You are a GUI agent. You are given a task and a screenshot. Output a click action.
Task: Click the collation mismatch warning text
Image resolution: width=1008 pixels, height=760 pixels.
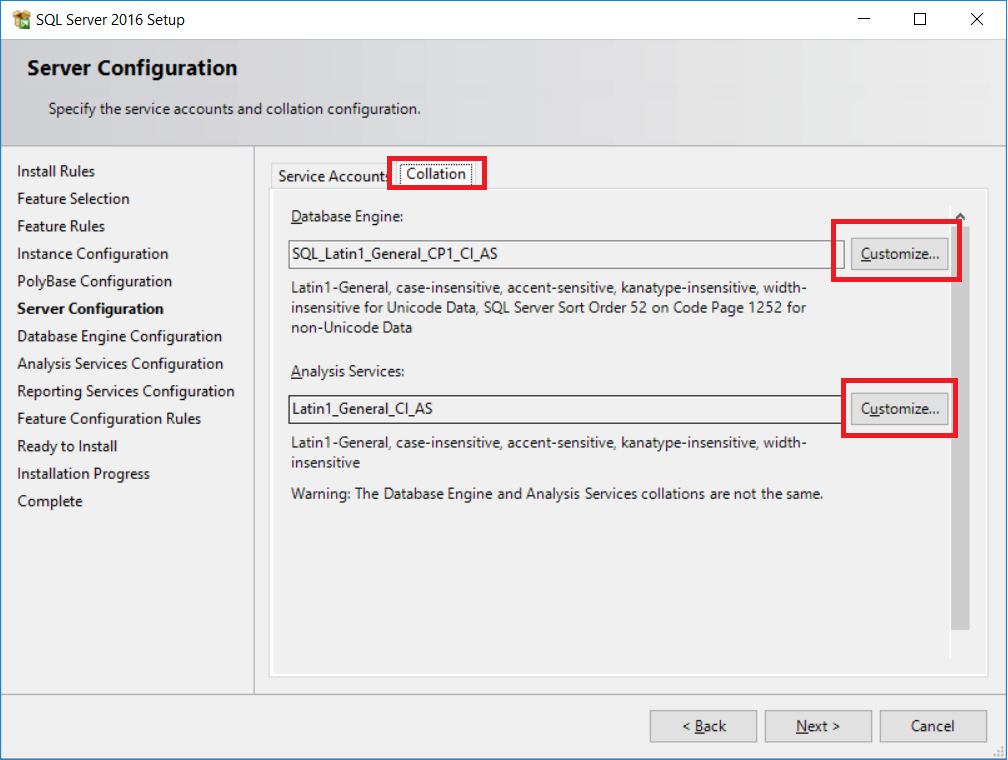(x=557, y=494)
